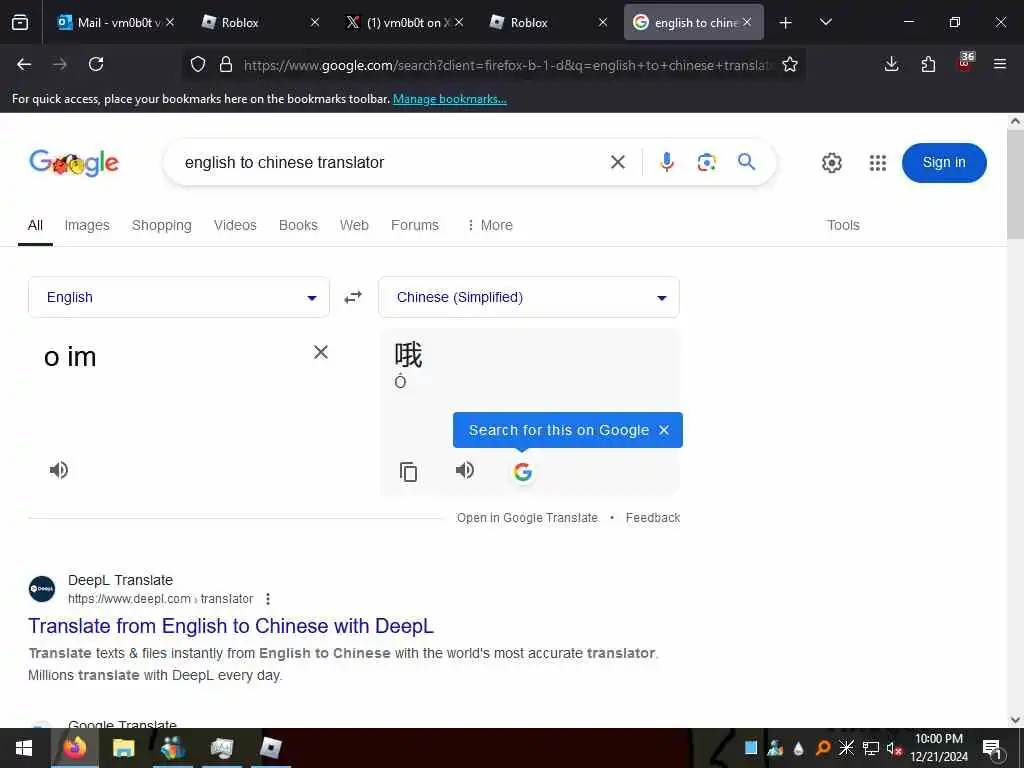Click the red extension badge showing 36

pos(965,61)
